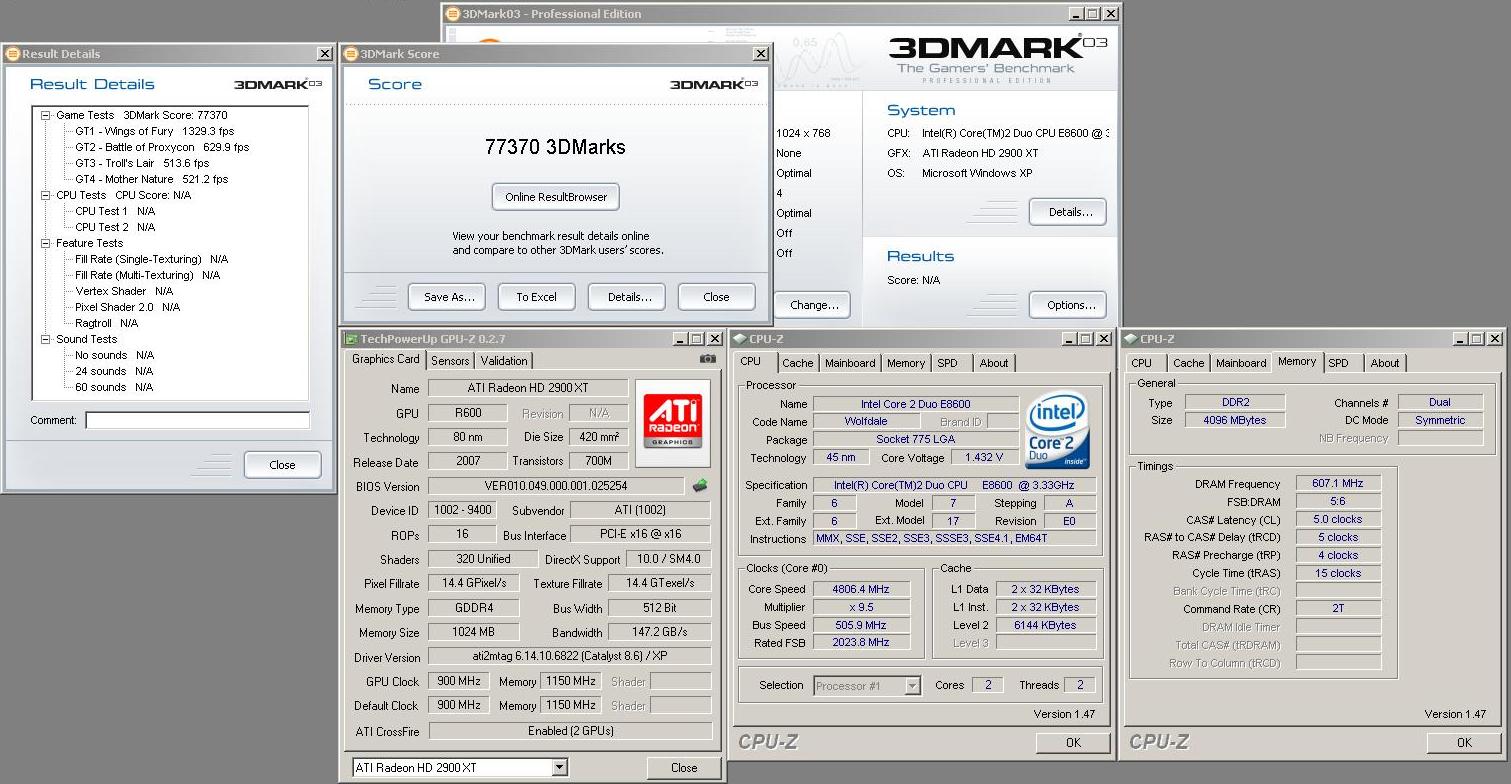This screenshot has height=784, width=1511.
Task: Click the Change... button in 3DMark03
Action: click(813, 305)
